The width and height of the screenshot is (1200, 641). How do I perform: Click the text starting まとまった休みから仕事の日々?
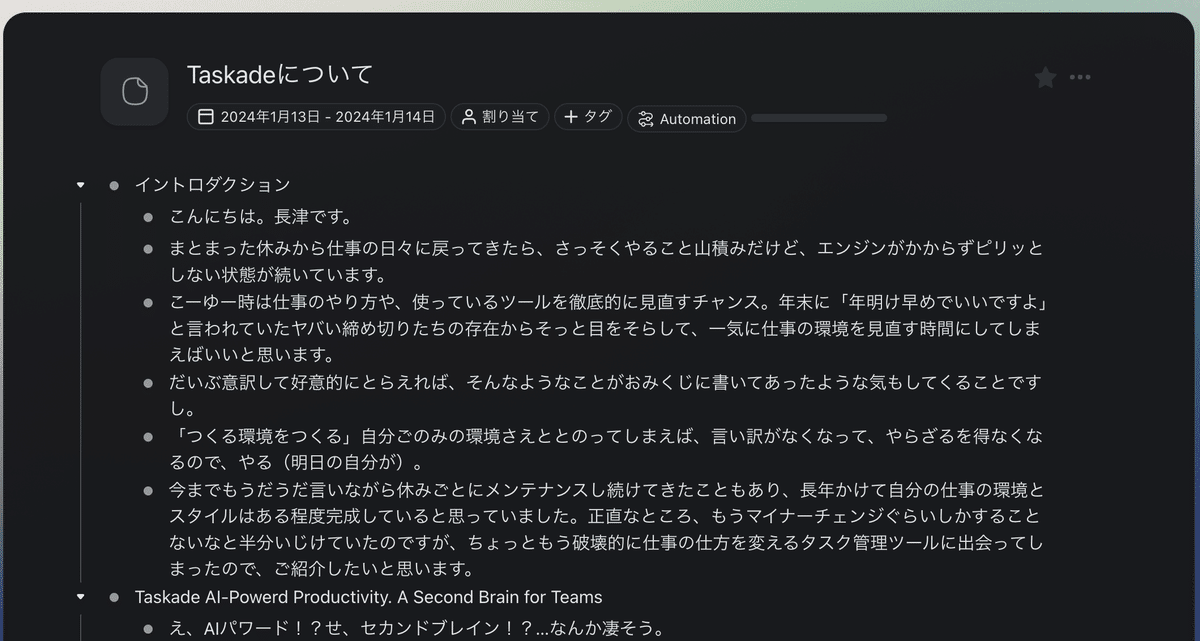606,261
